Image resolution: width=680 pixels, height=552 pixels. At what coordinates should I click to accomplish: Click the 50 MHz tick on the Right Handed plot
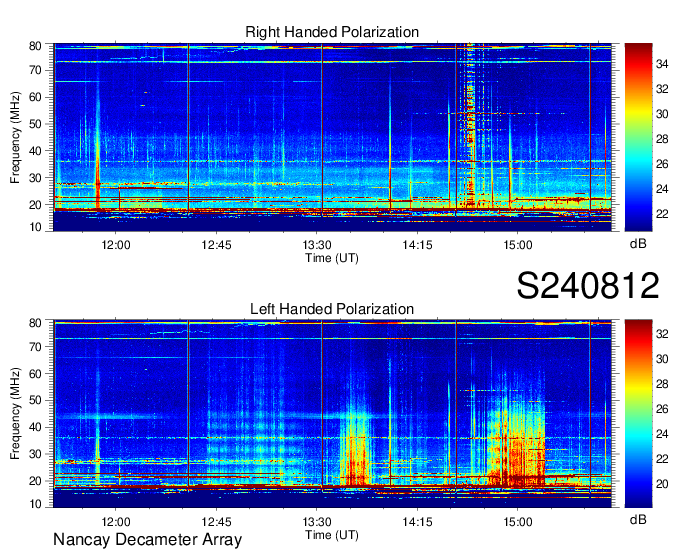click(x=36, y=124)
